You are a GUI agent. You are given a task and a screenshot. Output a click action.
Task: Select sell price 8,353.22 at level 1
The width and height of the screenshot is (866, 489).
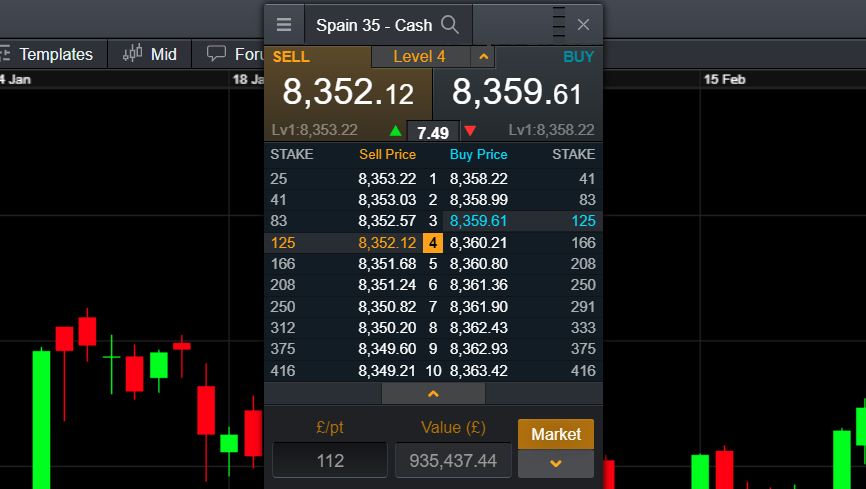[x=387, y=179]
